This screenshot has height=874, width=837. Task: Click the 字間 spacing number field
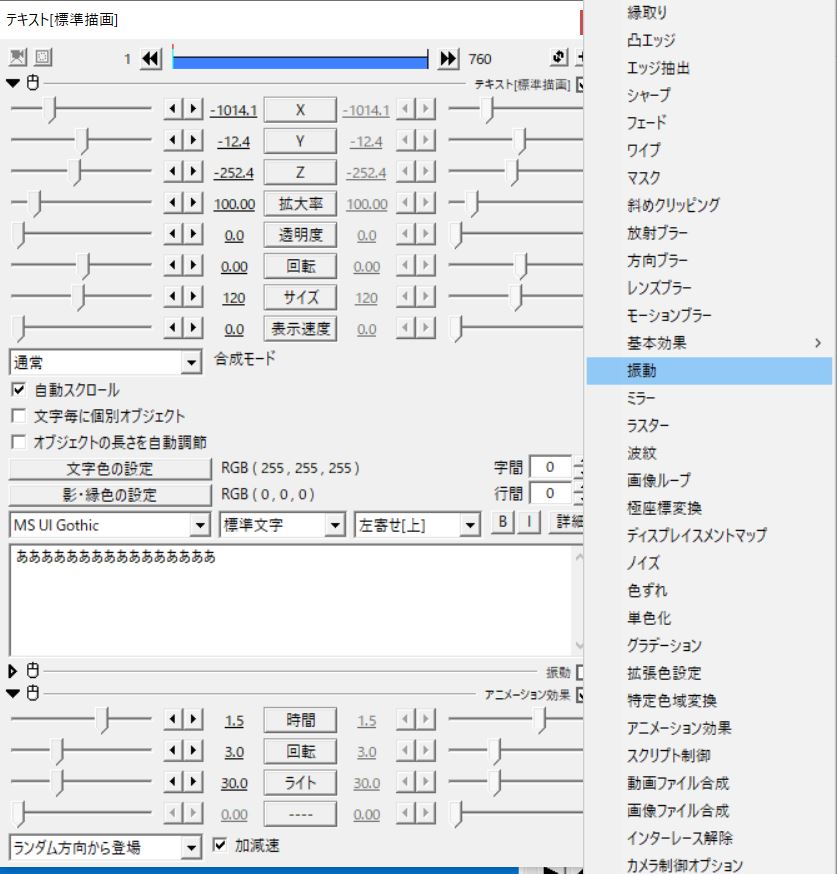551,467
